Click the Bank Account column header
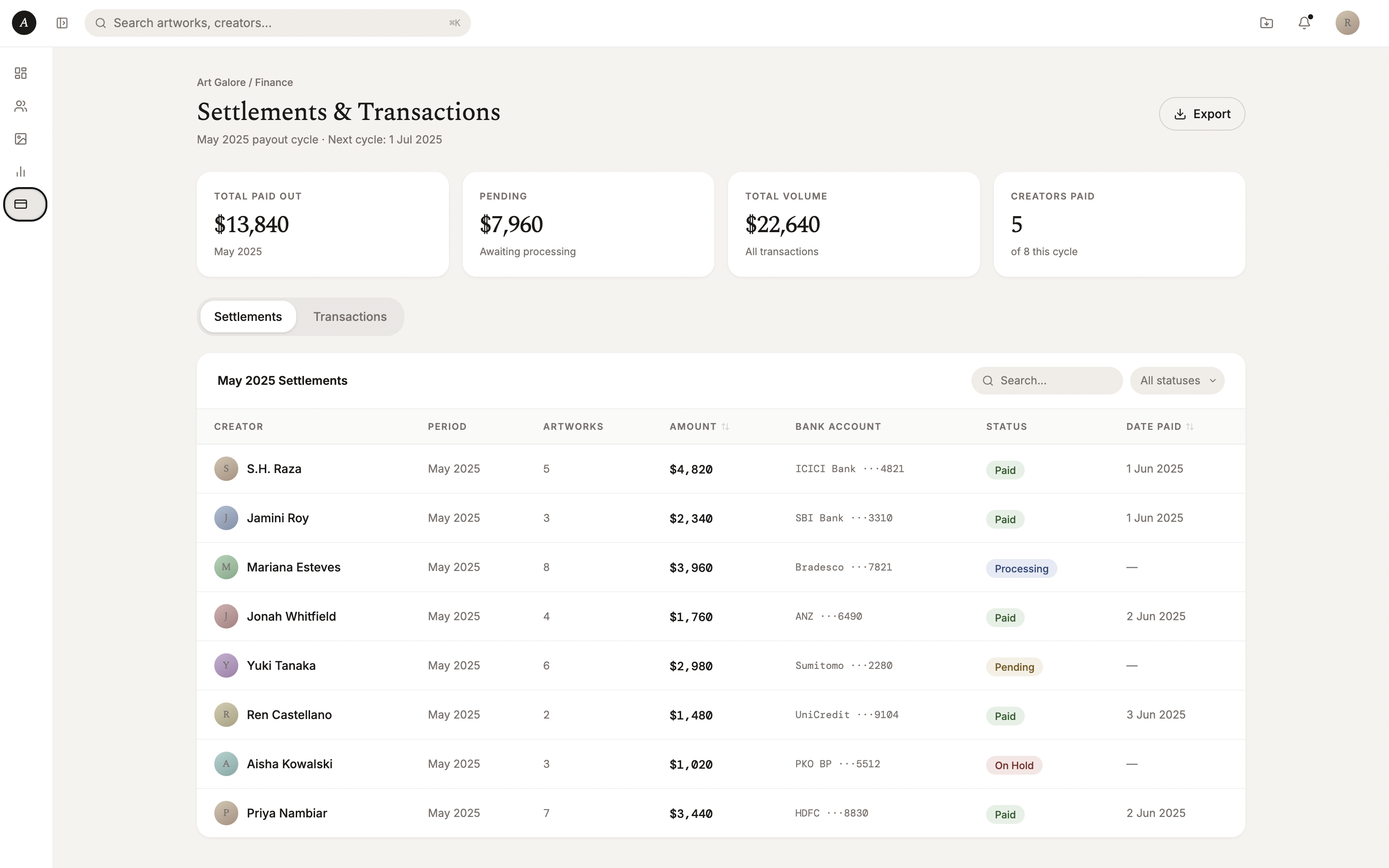Screen dimensions: 1389x868 pos(838,427)
